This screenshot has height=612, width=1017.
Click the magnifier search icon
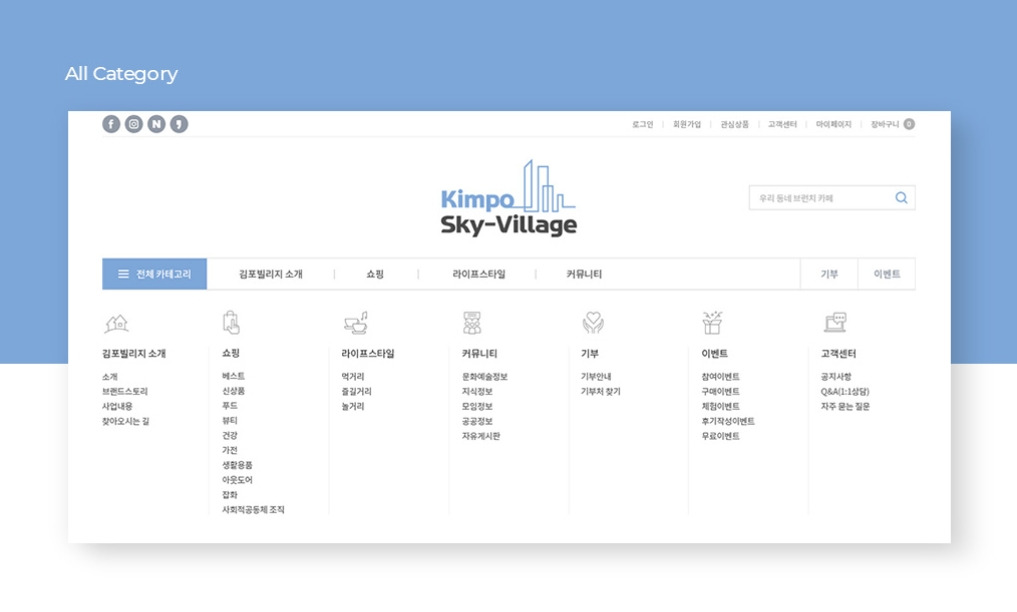(902, 198)
